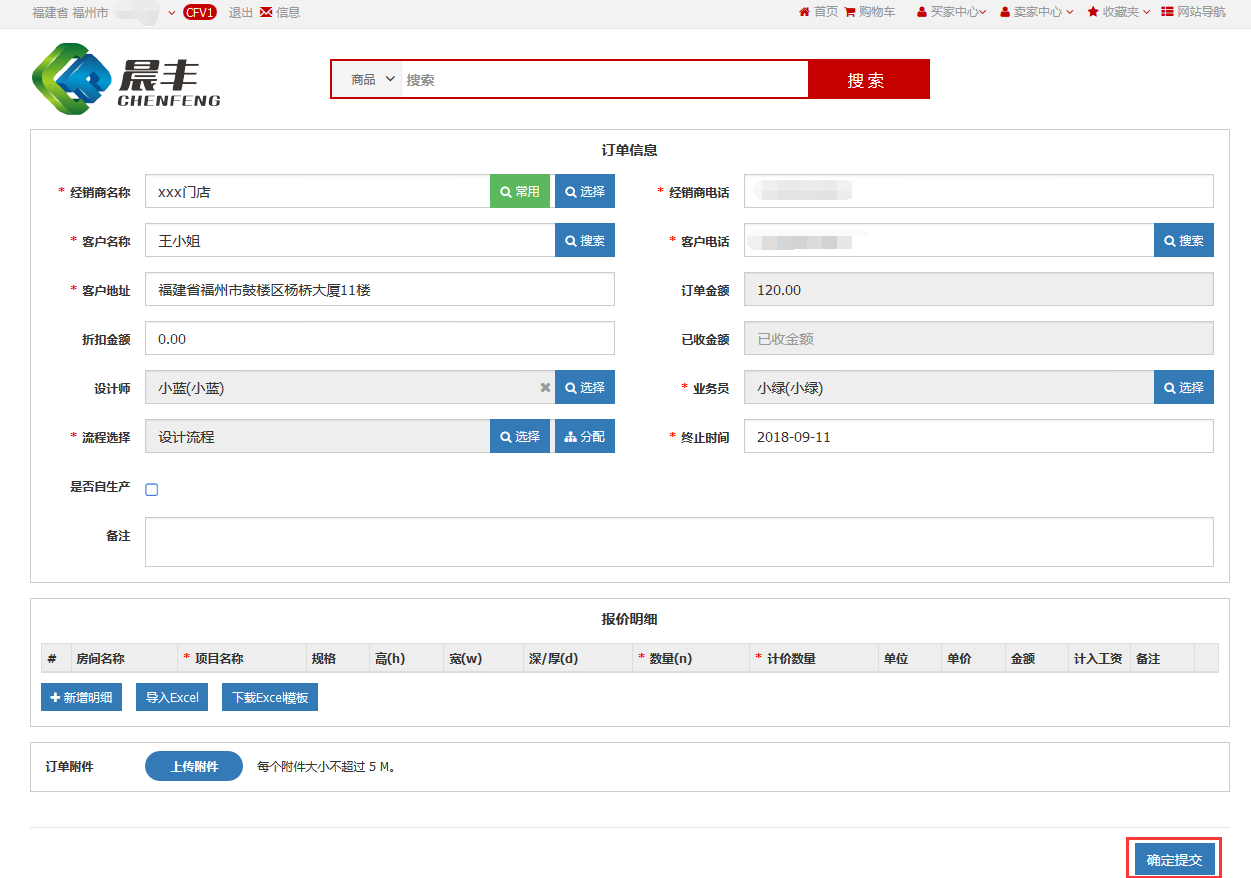This screenshot has width=1251, height=878.
Task: Search by customer phone number
Action: (x=1183, y=241)
